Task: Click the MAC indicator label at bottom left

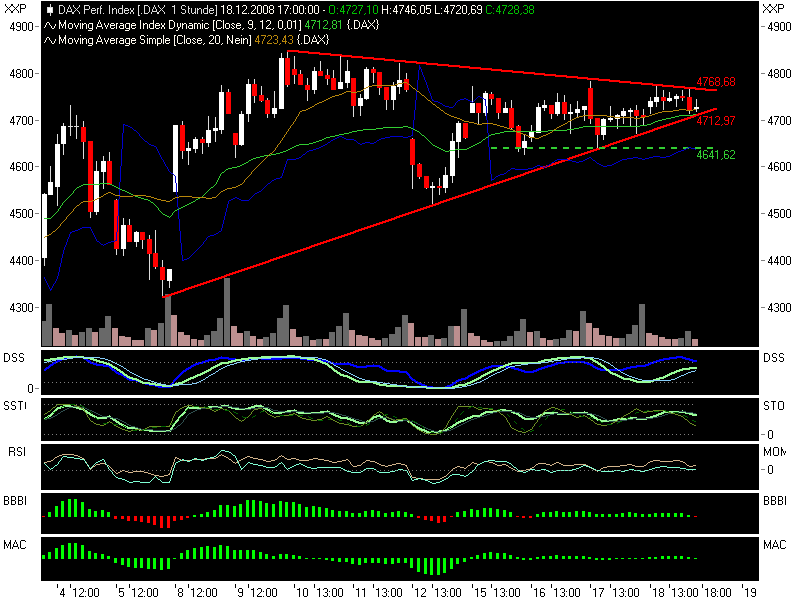Action: tap(13, 546)
